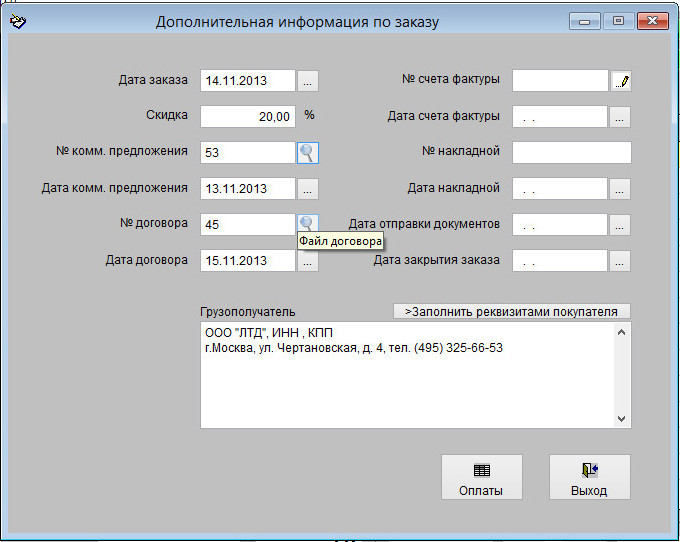This screenshot has width=680, height=542.
Task: Click the № договора label
Action: pos(154,223)
